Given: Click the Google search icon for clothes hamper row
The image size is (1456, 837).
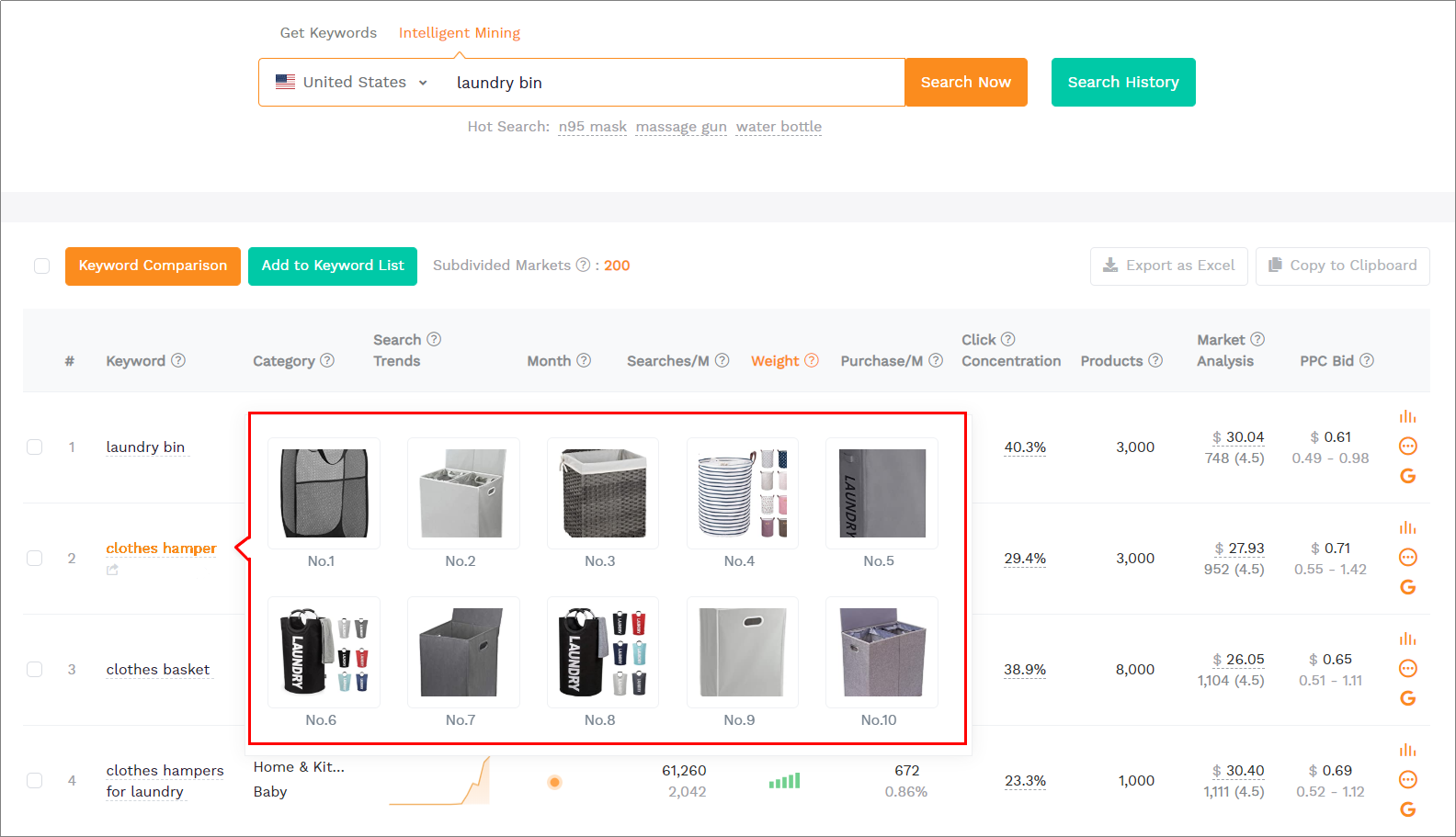Looking at the screenshot, I should click(1407, 587).
